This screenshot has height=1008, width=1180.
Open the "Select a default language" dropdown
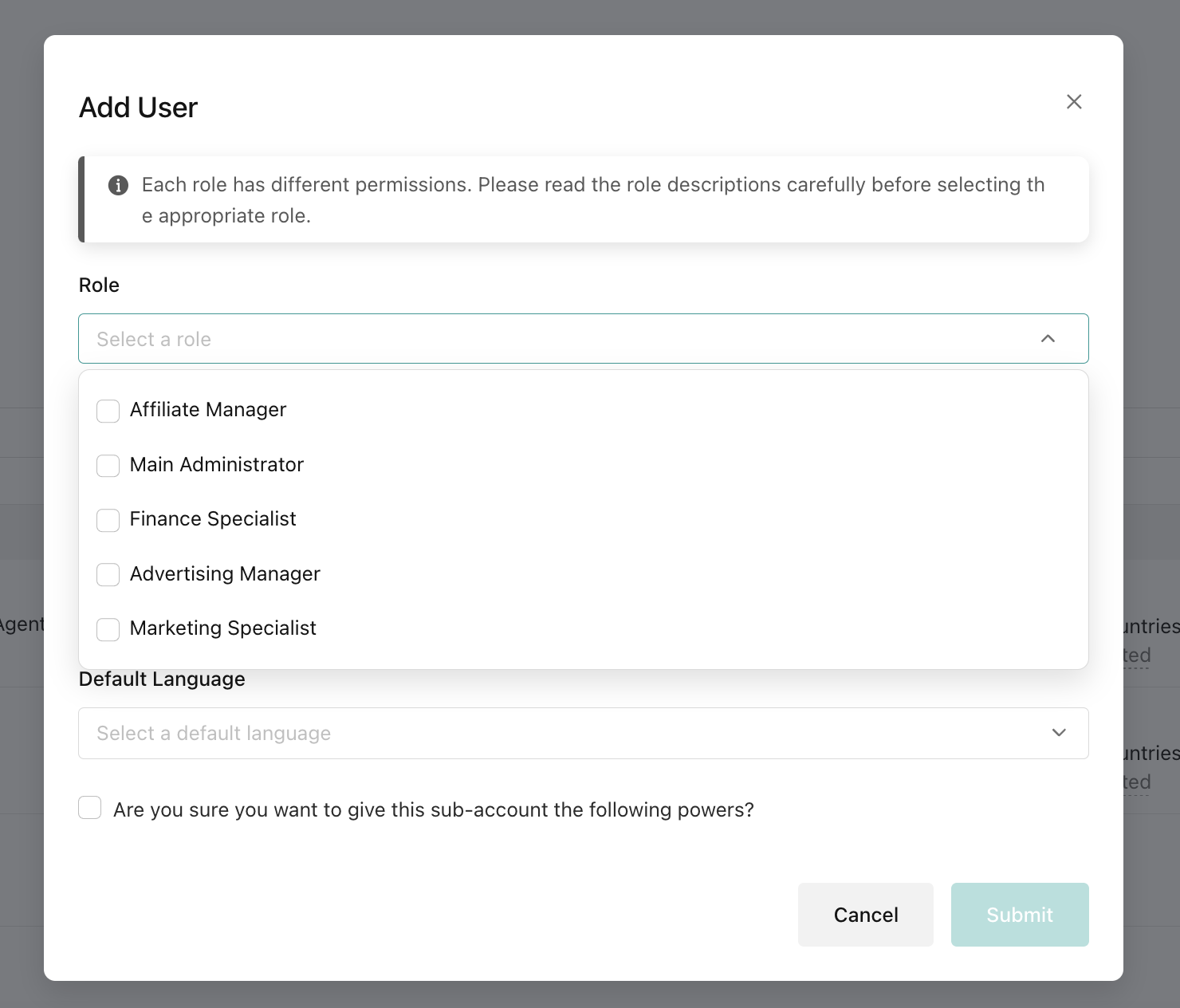coord(558,733)
